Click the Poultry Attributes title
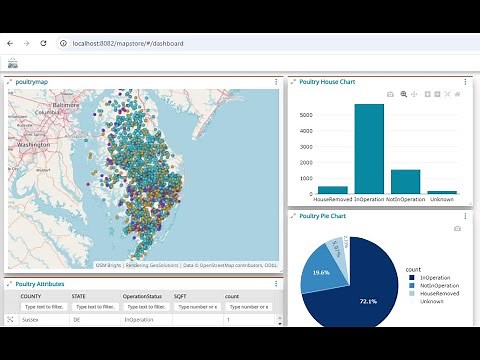 40,284
